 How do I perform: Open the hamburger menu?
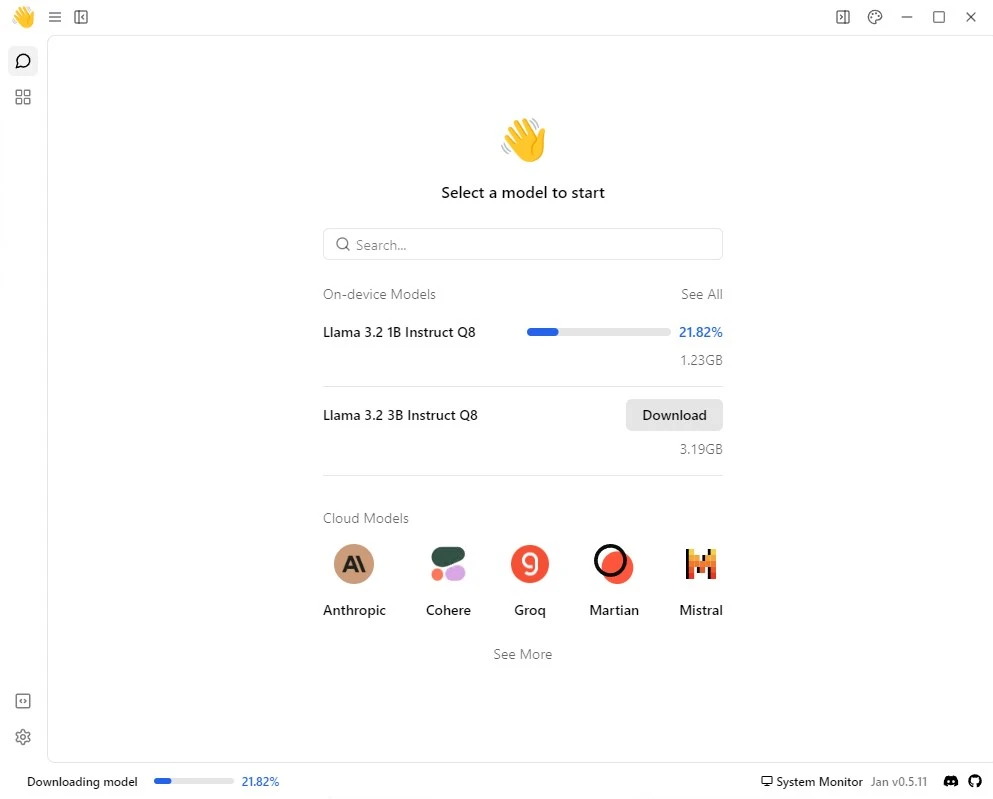coord(55,17)
